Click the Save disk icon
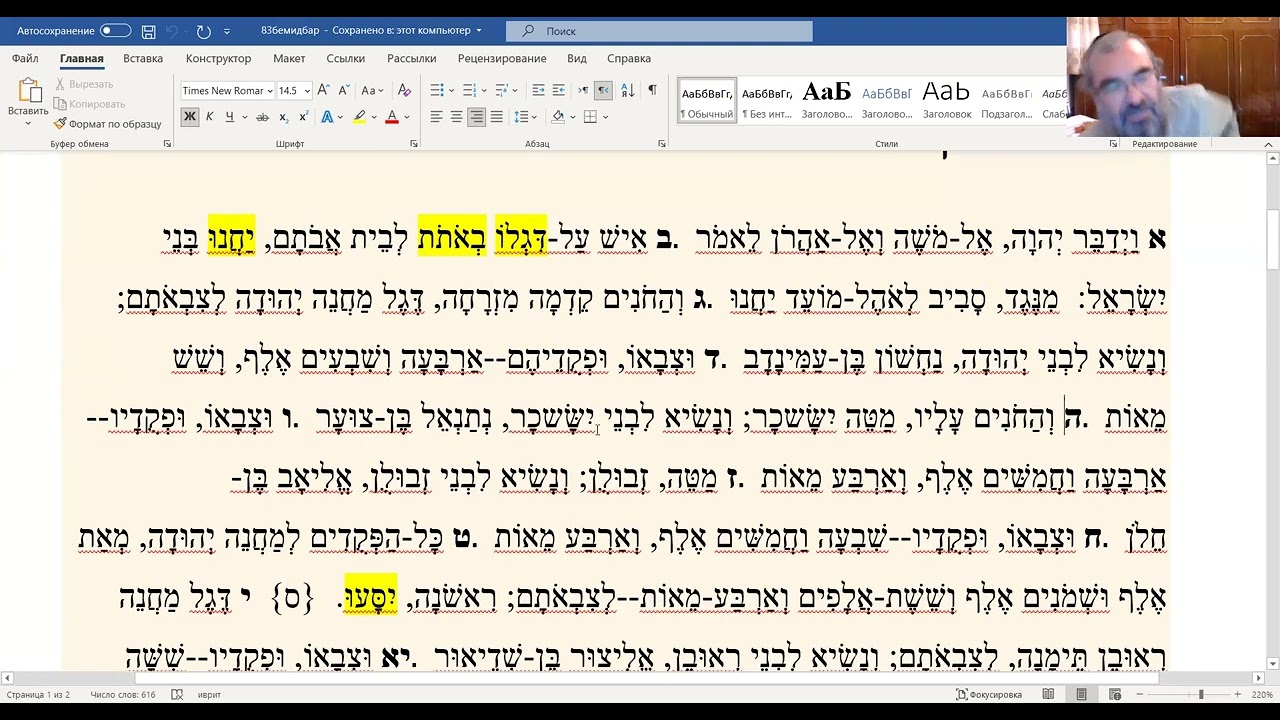The image size is (1280, 720). (x=148, y=31)
